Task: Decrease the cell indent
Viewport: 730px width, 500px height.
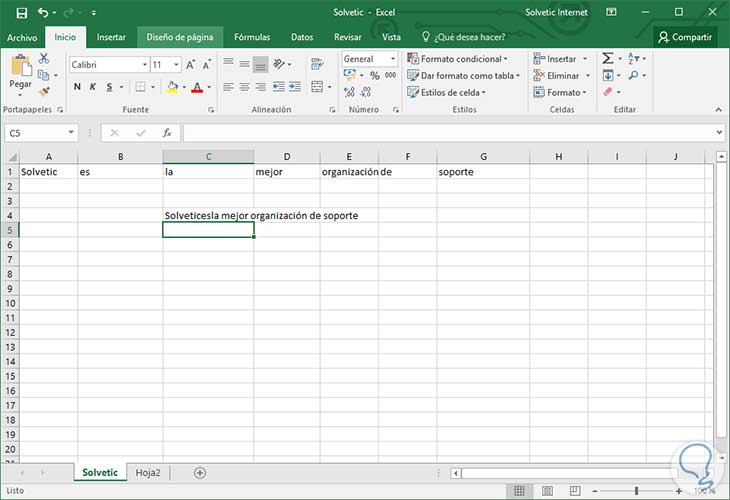Action: coord(279,87)
